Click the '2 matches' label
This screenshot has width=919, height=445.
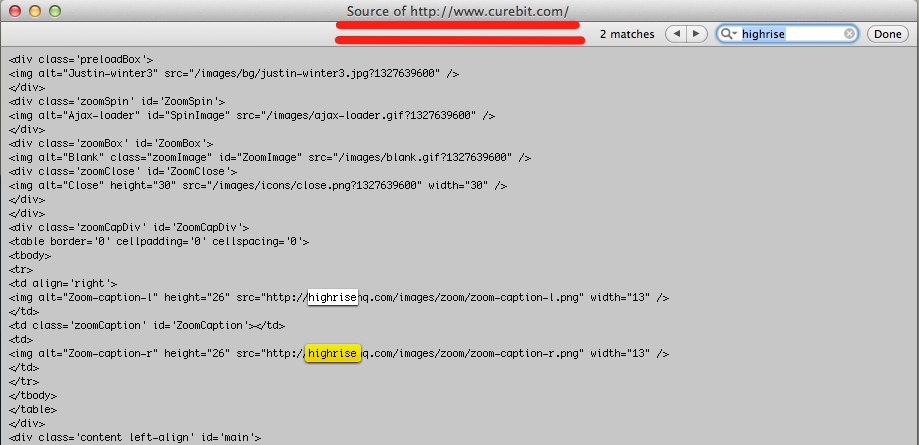pyautogui.click(x=627, y=34)
